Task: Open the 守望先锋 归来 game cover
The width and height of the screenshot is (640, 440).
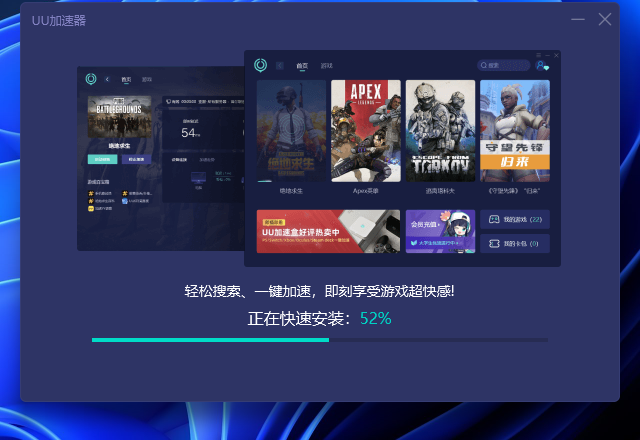Action: (x=514, y=130)
